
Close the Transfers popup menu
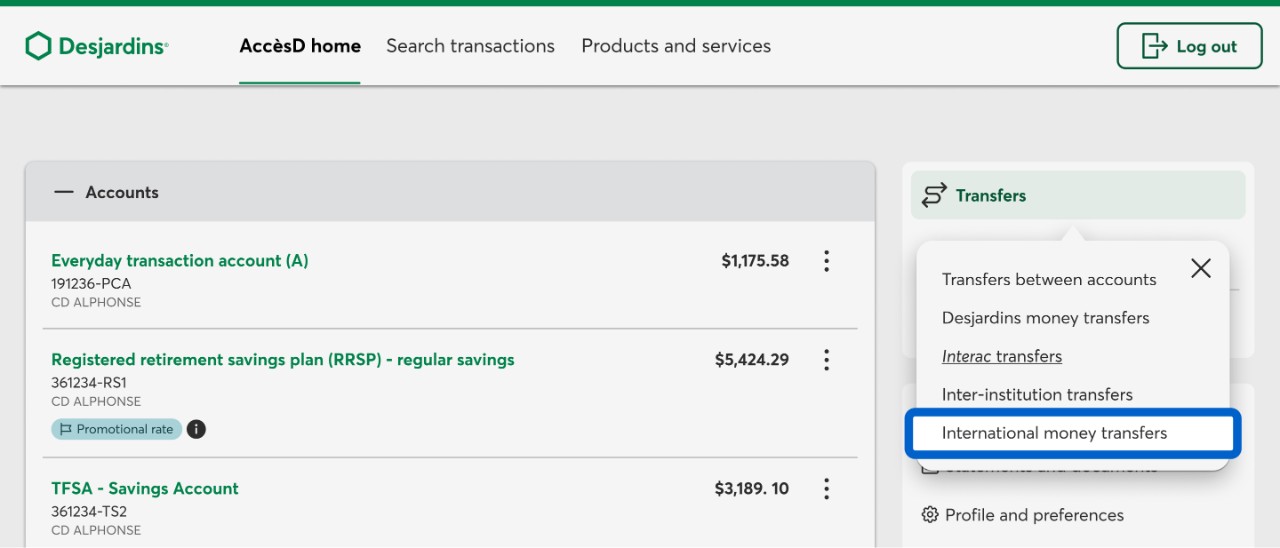pyautogui.click(x=1201, y=268)
